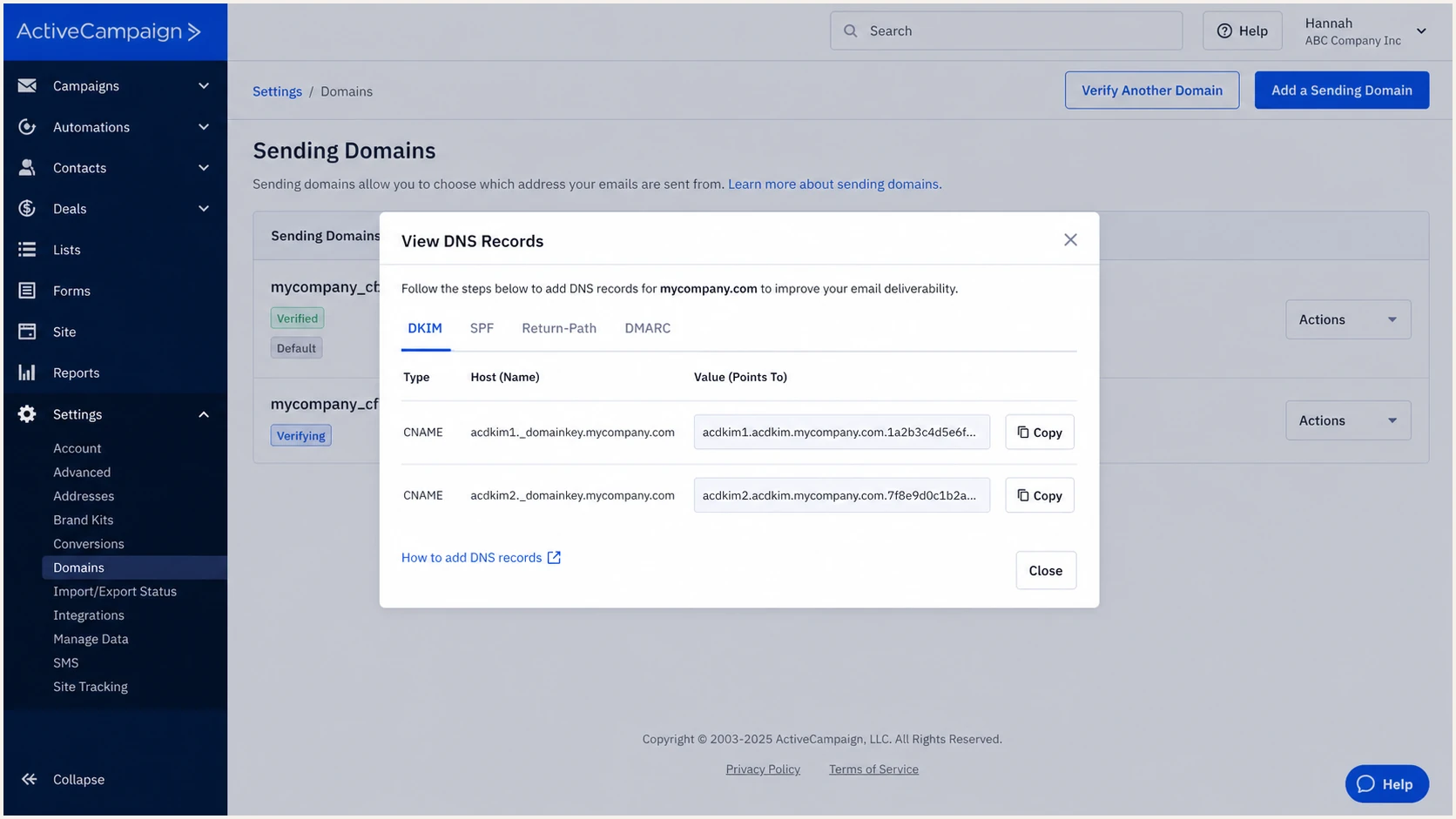Open Actions dropdown for verified domain
Screen dimensions: 1456x819
[1348, 319]
